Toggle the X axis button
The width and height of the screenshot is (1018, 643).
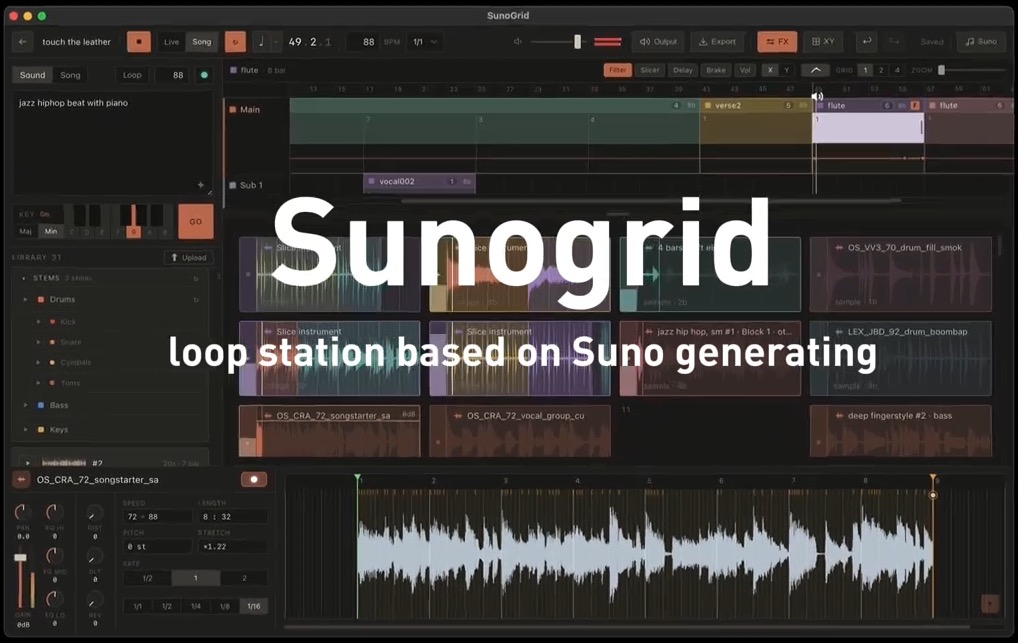coord(769,70)
